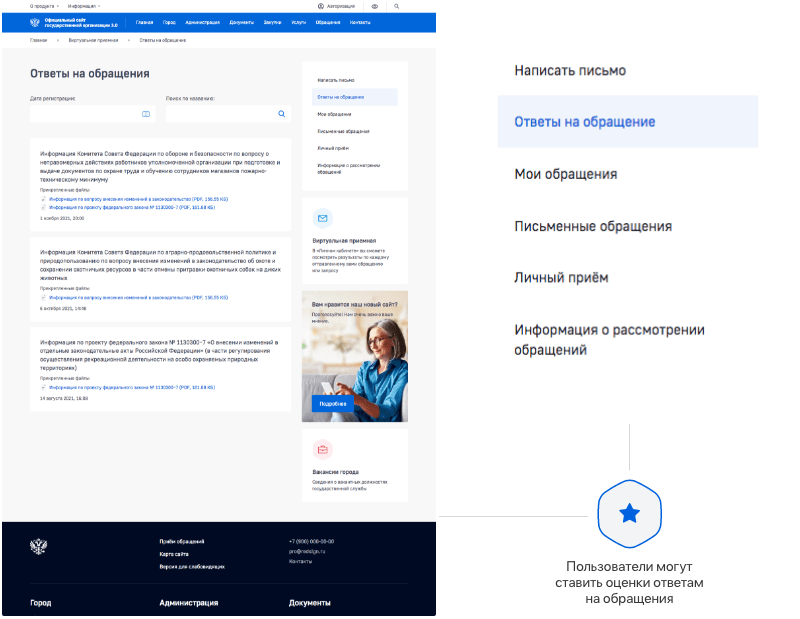Click the coat of arms logo in blue header

click(x=35, y=22)
